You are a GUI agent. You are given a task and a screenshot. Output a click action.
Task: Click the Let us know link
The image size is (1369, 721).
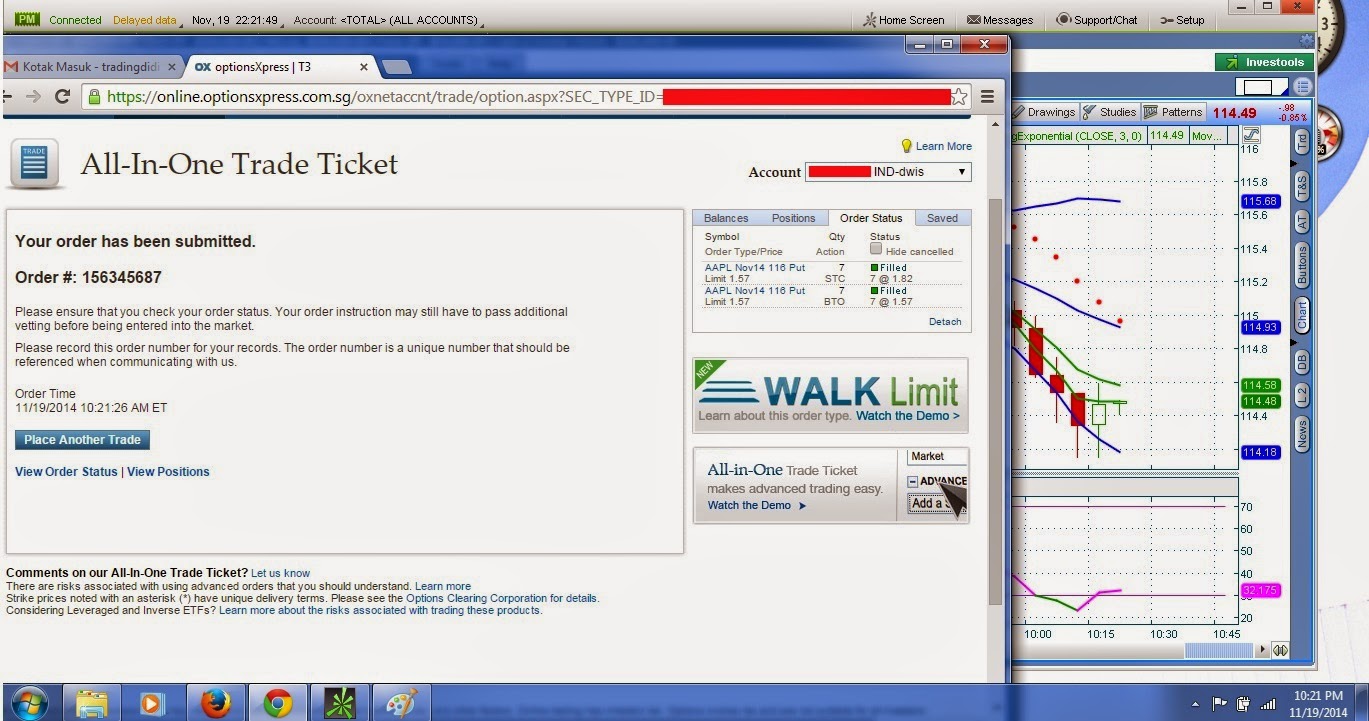coord(280,573)
